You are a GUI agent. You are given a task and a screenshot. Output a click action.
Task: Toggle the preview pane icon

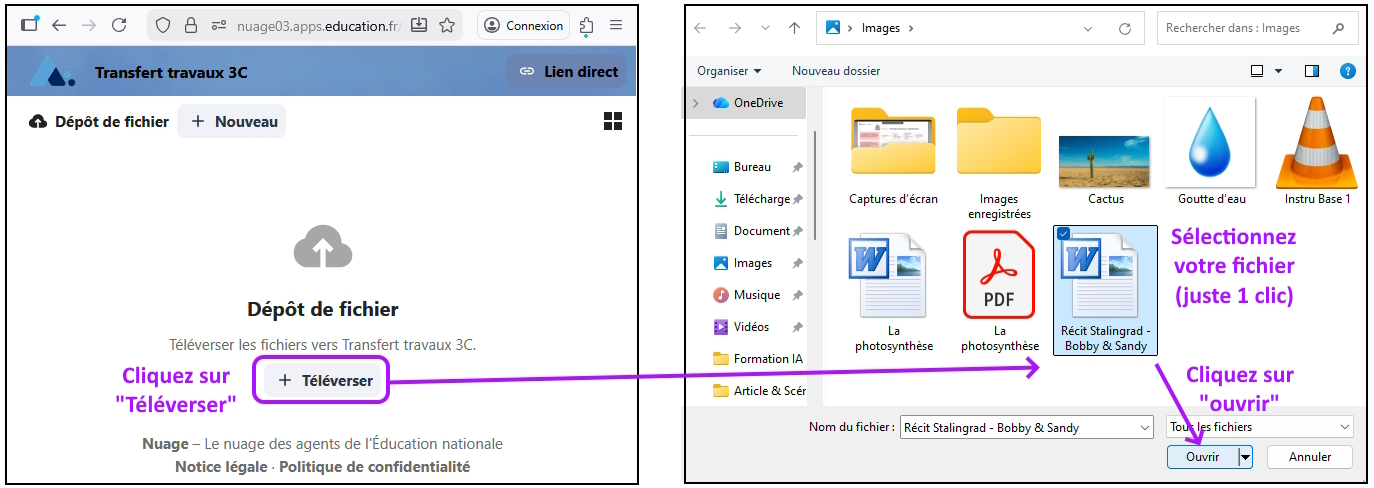click(x=1312, y=71)
